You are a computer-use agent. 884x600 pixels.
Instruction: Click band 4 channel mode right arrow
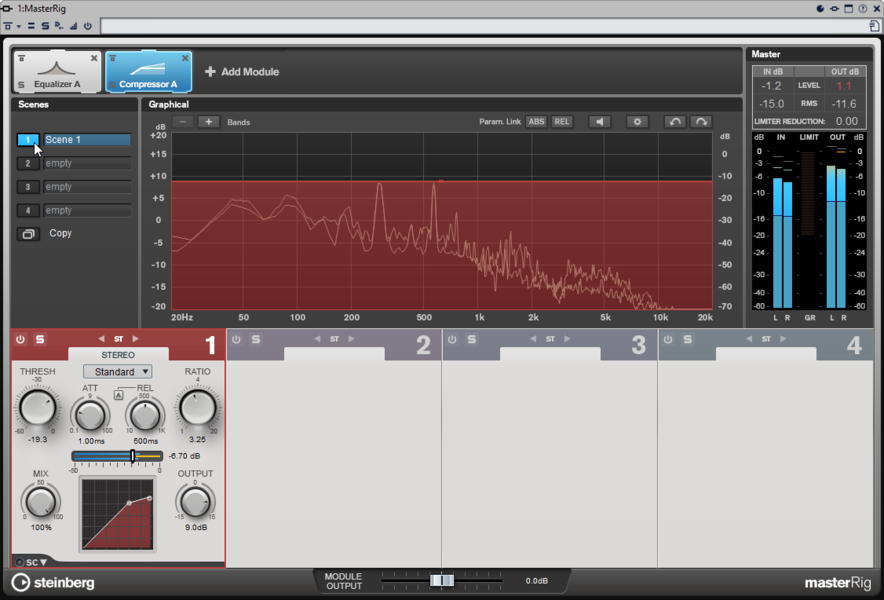pyautogui.click(x=783, y=339)
